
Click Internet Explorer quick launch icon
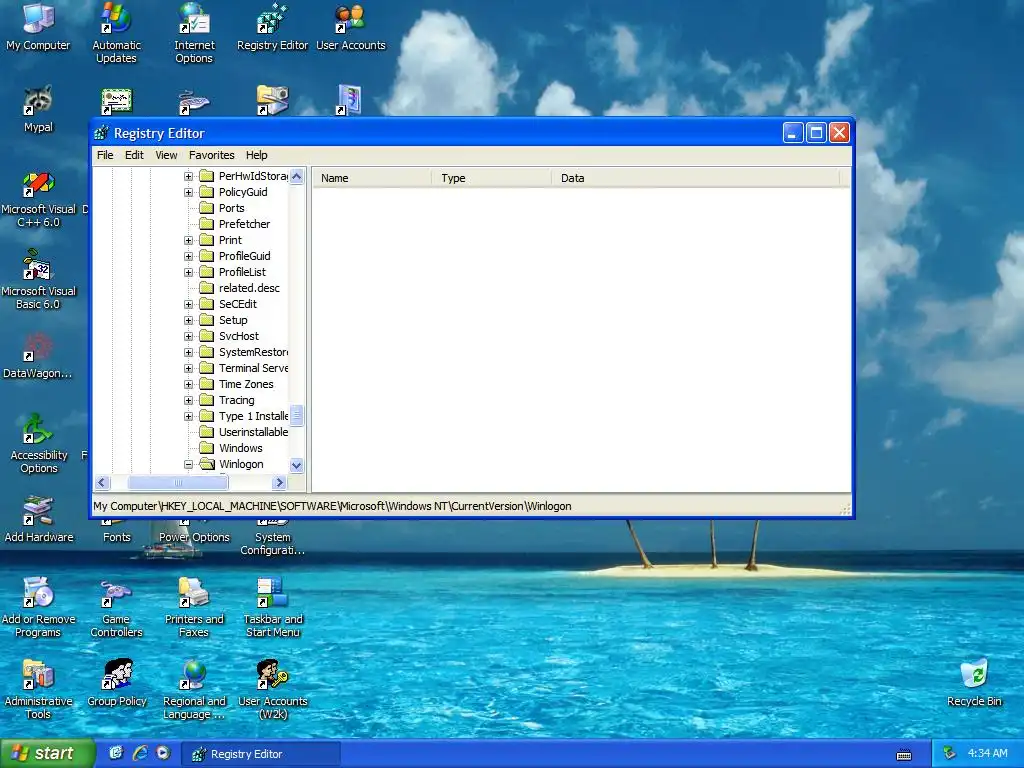click(x=140, y=753)
